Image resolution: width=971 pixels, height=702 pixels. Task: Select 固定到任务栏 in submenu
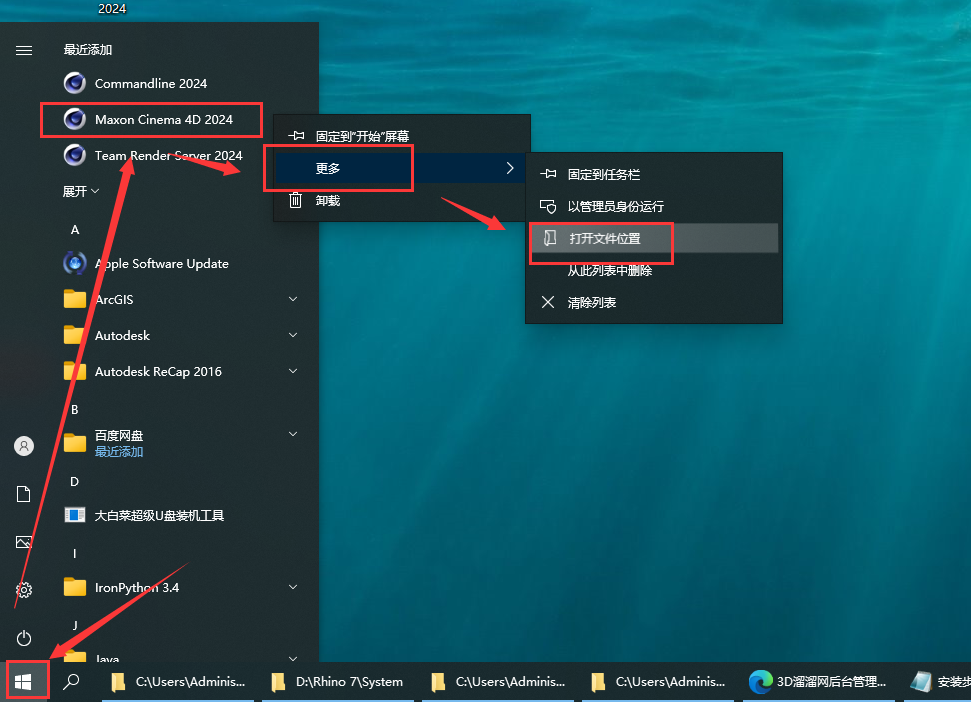(654, 174)
